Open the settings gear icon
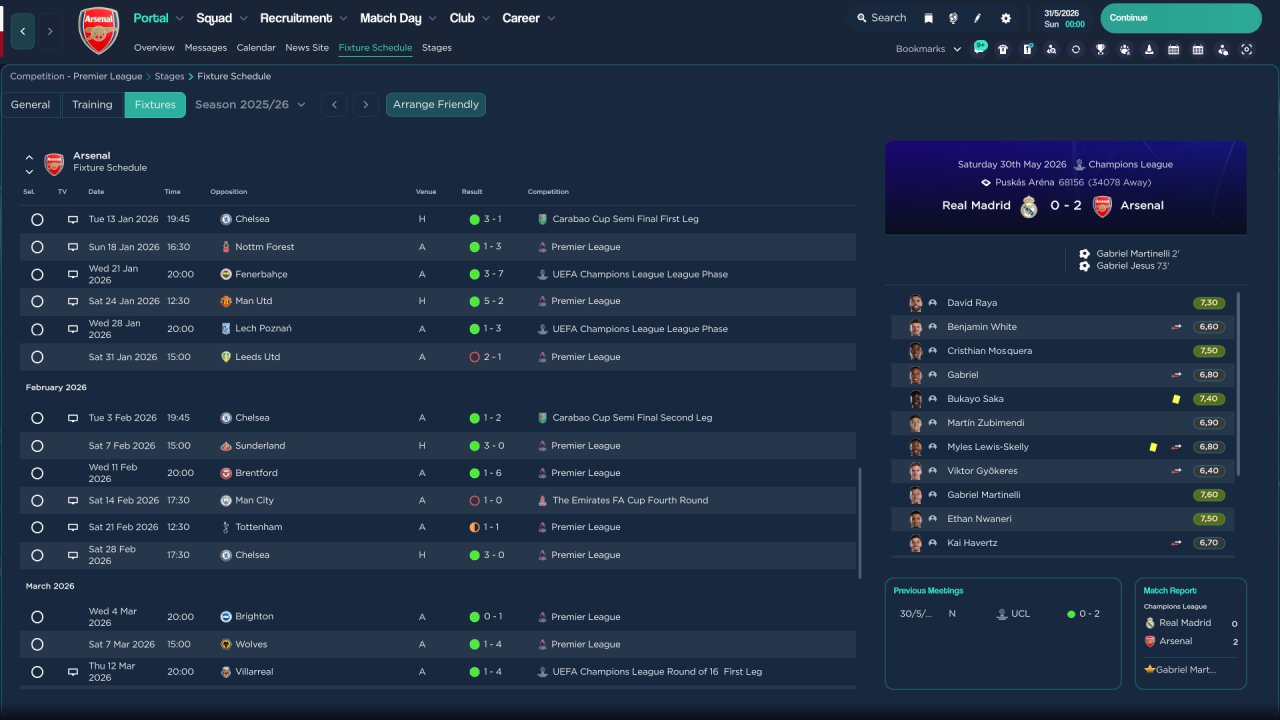The width and height of the screenshot is (1280, 720). (1005, 18)
